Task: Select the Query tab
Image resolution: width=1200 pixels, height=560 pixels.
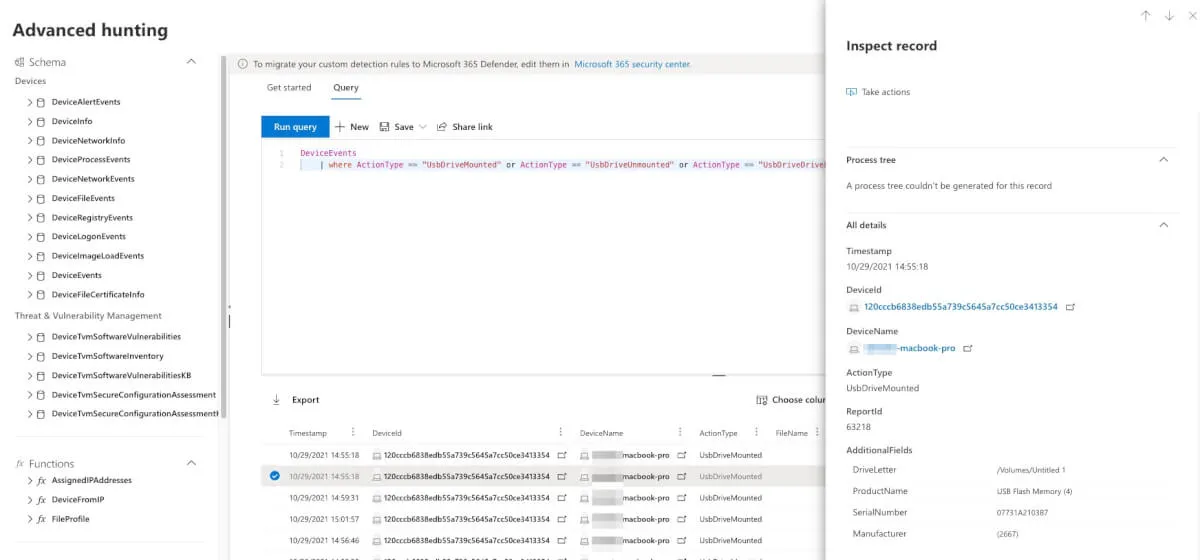Action: 346,88
